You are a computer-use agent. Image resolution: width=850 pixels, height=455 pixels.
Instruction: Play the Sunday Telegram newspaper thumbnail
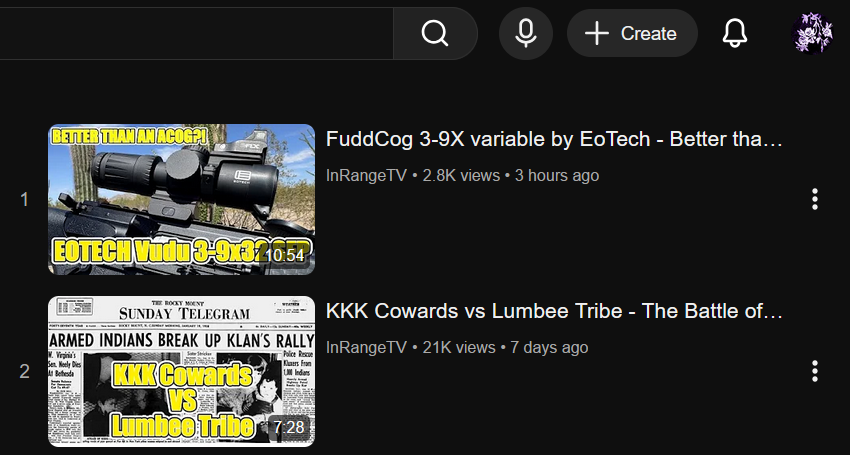pos(182,371)
